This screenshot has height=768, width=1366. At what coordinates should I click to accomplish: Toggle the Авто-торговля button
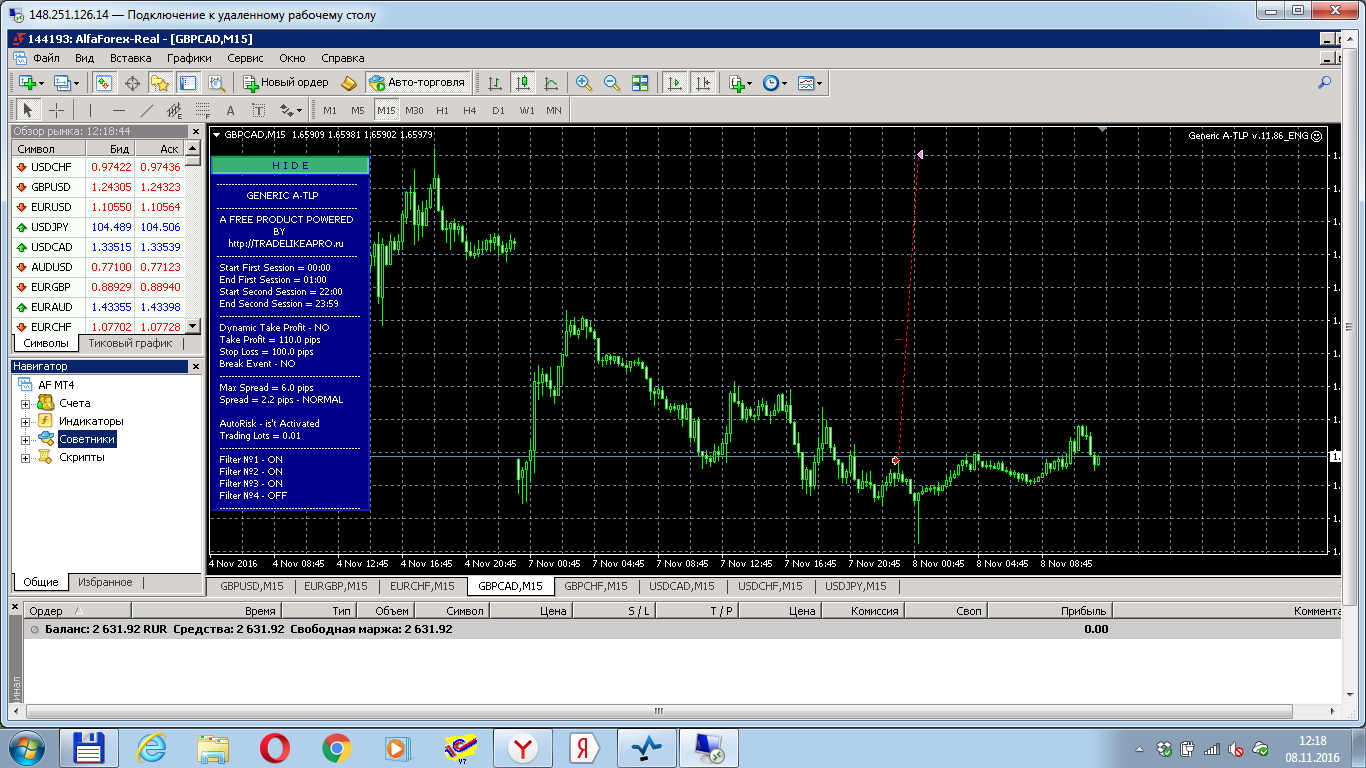click(417, 83)
